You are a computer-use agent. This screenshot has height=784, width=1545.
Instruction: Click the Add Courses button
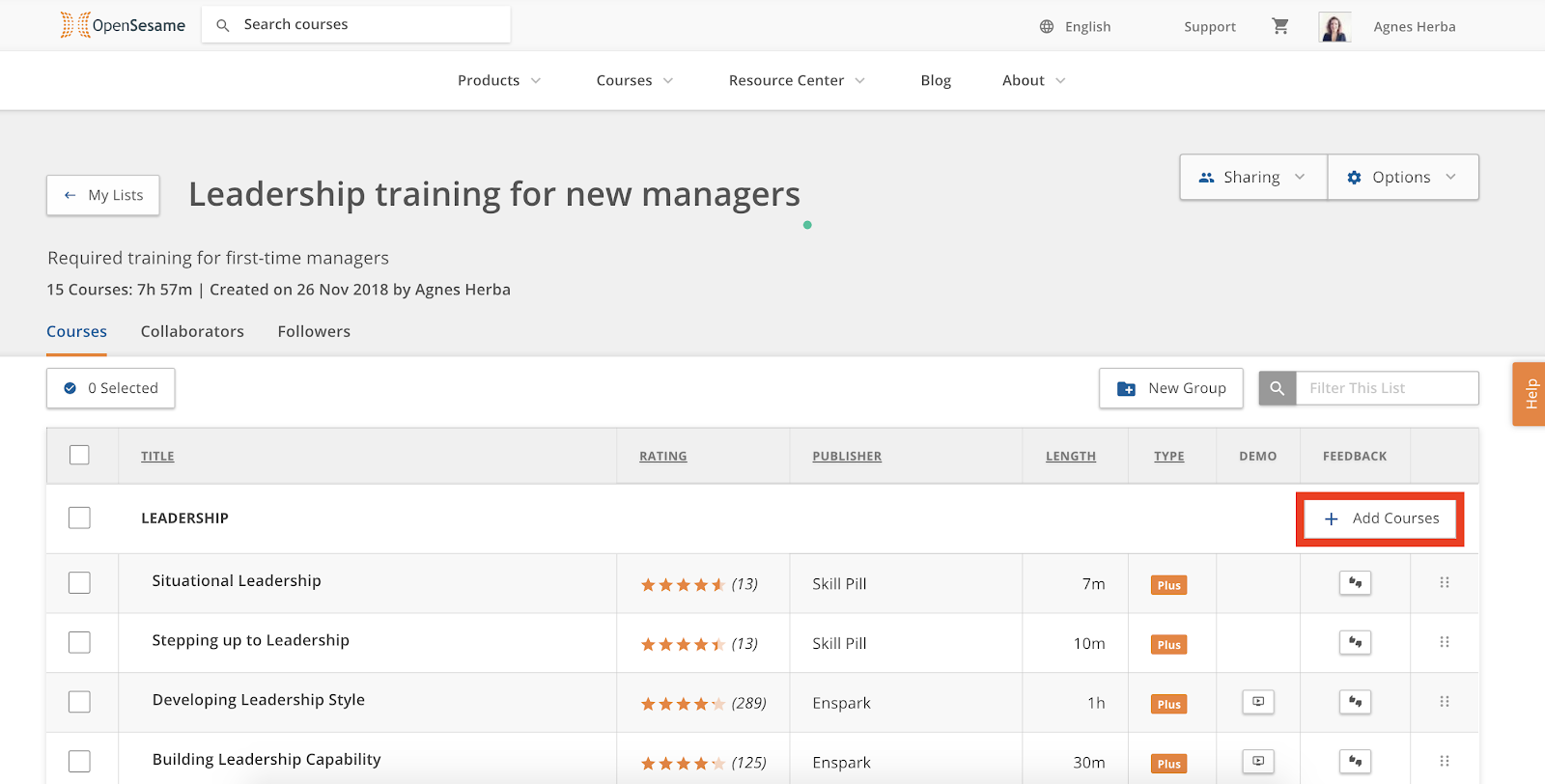pyautogui.click(x=1381, y=518)
